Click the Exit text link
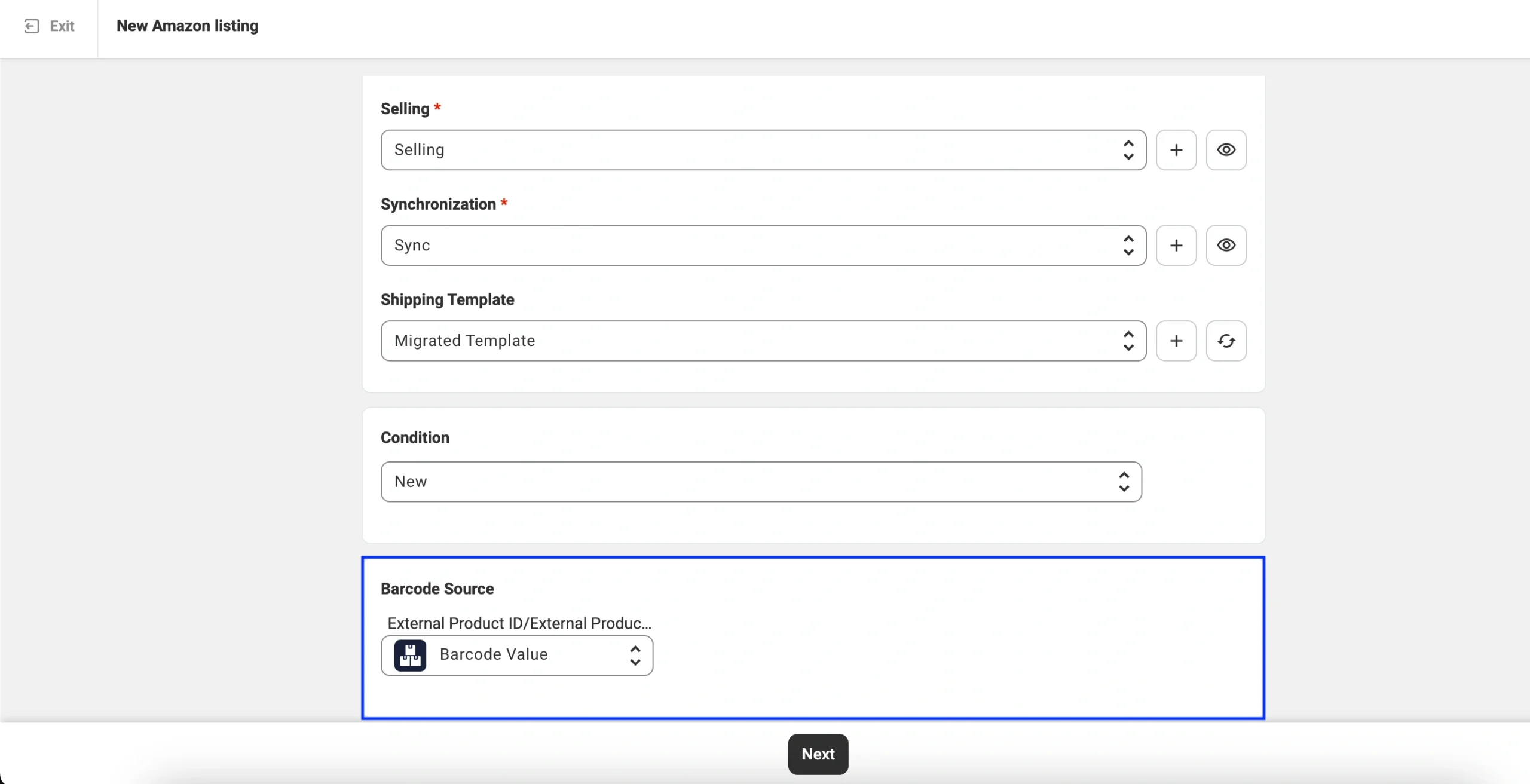Viewport: 1530px width, 784px height. [x=62, y=26]
